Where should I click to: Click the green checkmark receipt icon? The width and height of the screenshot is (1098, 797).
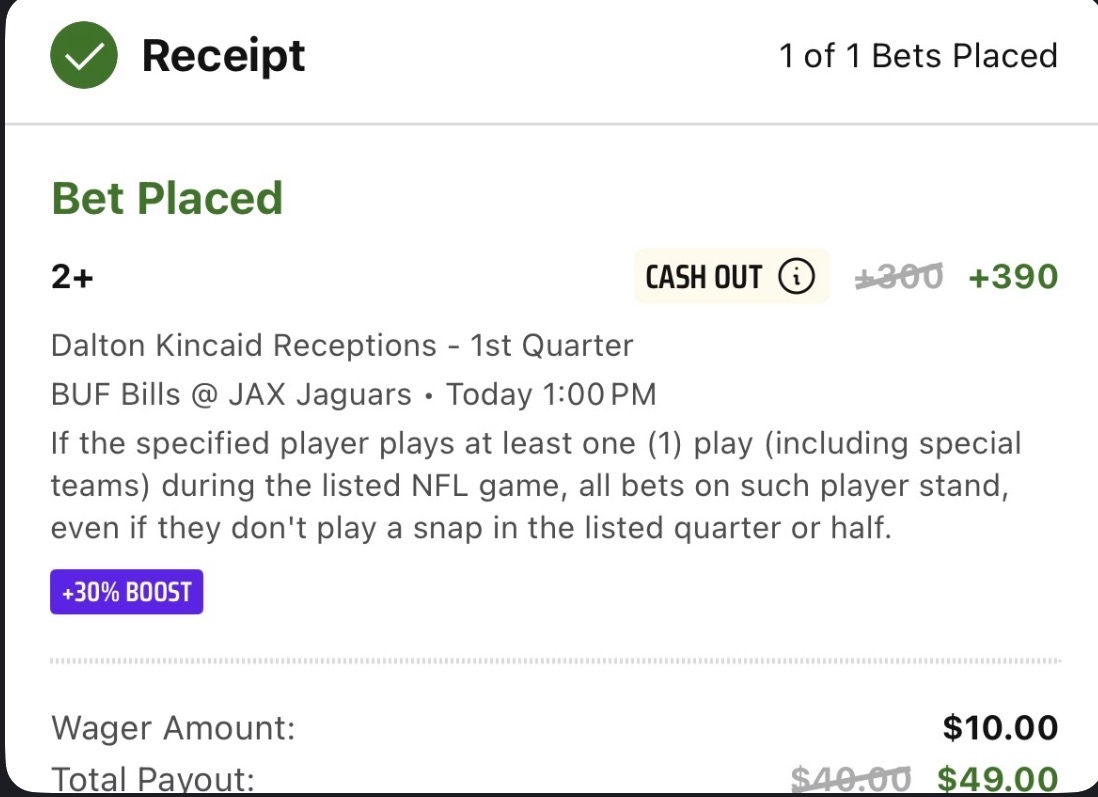tap(84, 55)
